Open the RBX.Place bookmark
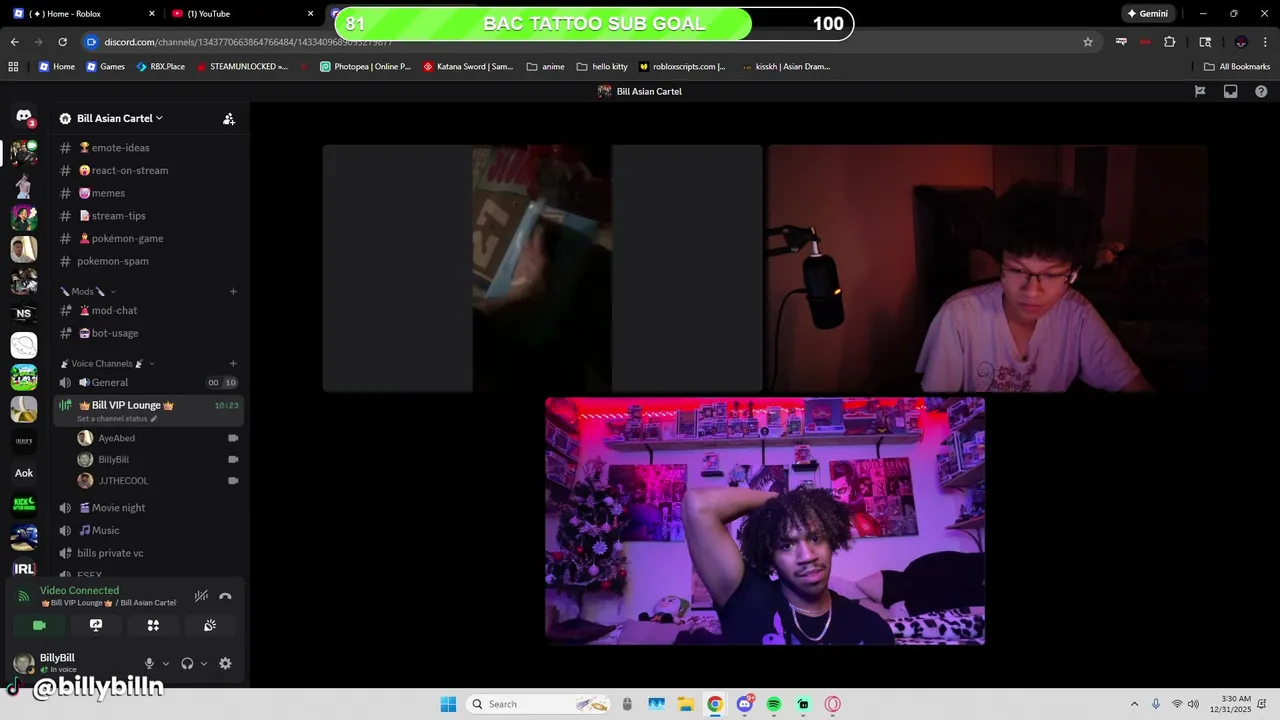Viewport: 1280px width, 720px height. (160, 67)
